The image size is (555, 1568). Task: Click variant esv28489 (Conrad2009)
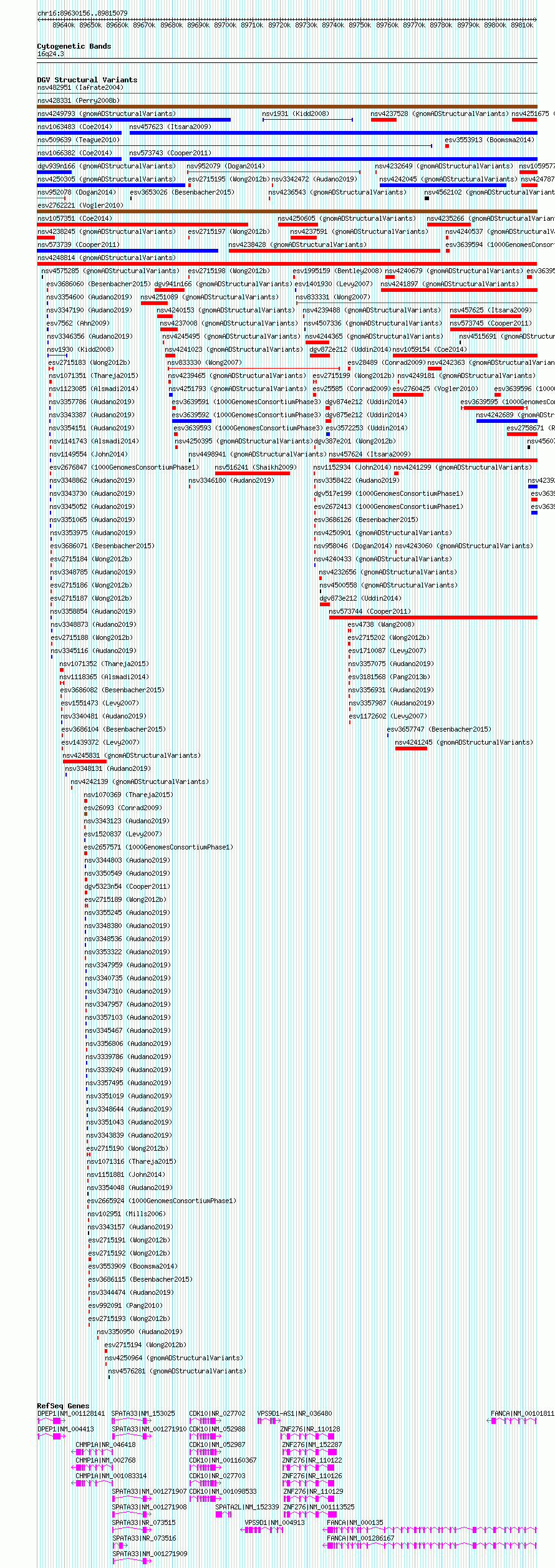pos(387,362)
